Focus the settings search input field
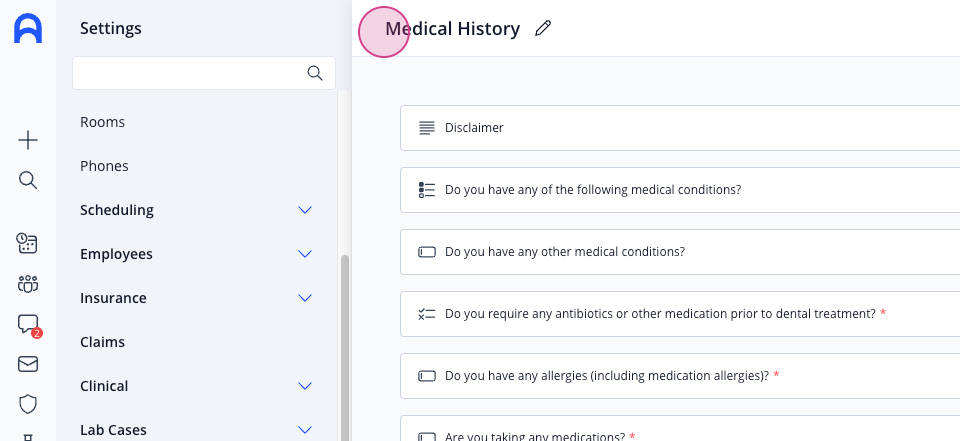Screen dimensions: 960x441 tap(204, 73)
